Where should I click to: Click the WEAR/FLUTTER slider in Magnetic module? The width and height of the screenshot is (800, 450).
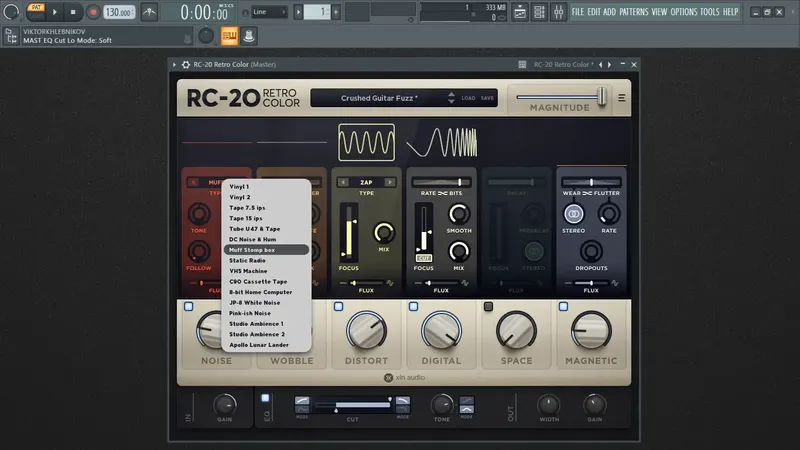click(591, 182)
